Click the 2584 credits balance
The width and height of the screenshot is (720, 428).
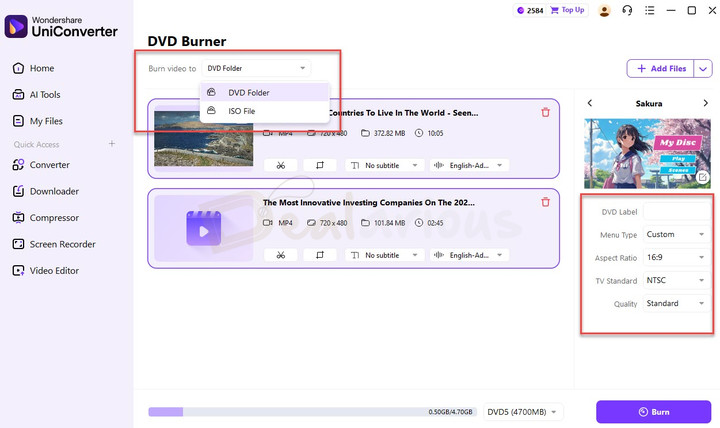pos(530,10)
